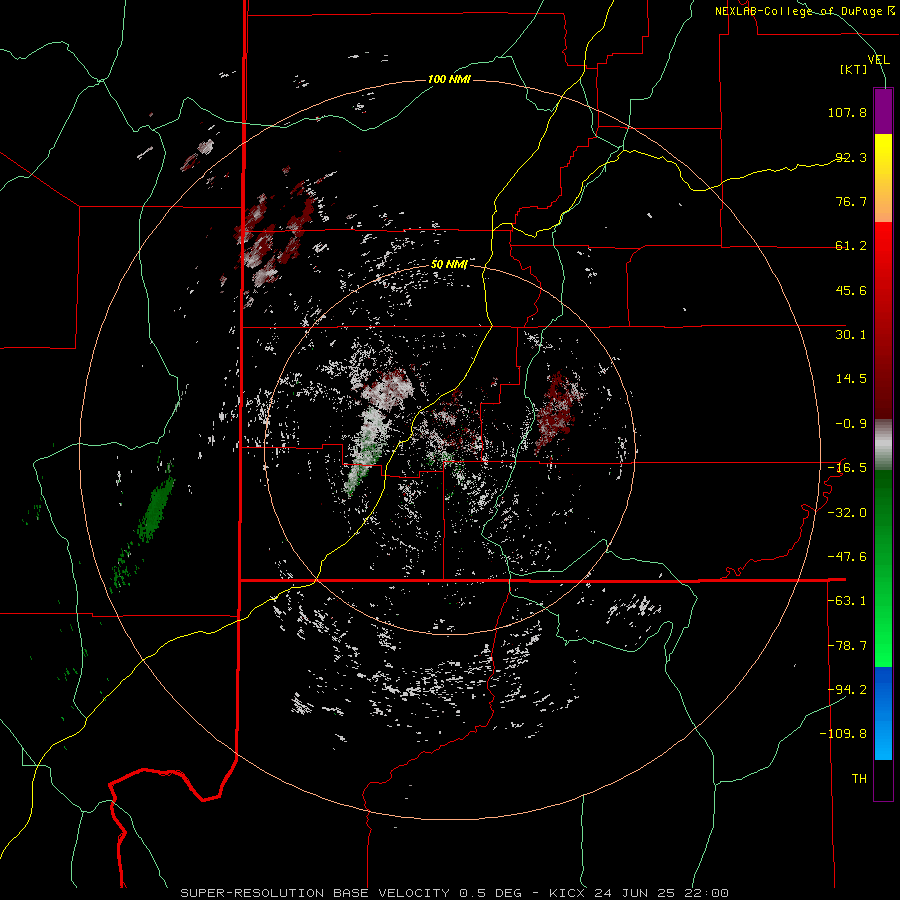This screenshot has width=900, height=900.
Task: Select the 92.3 legend value
Action: click(851, 157)
